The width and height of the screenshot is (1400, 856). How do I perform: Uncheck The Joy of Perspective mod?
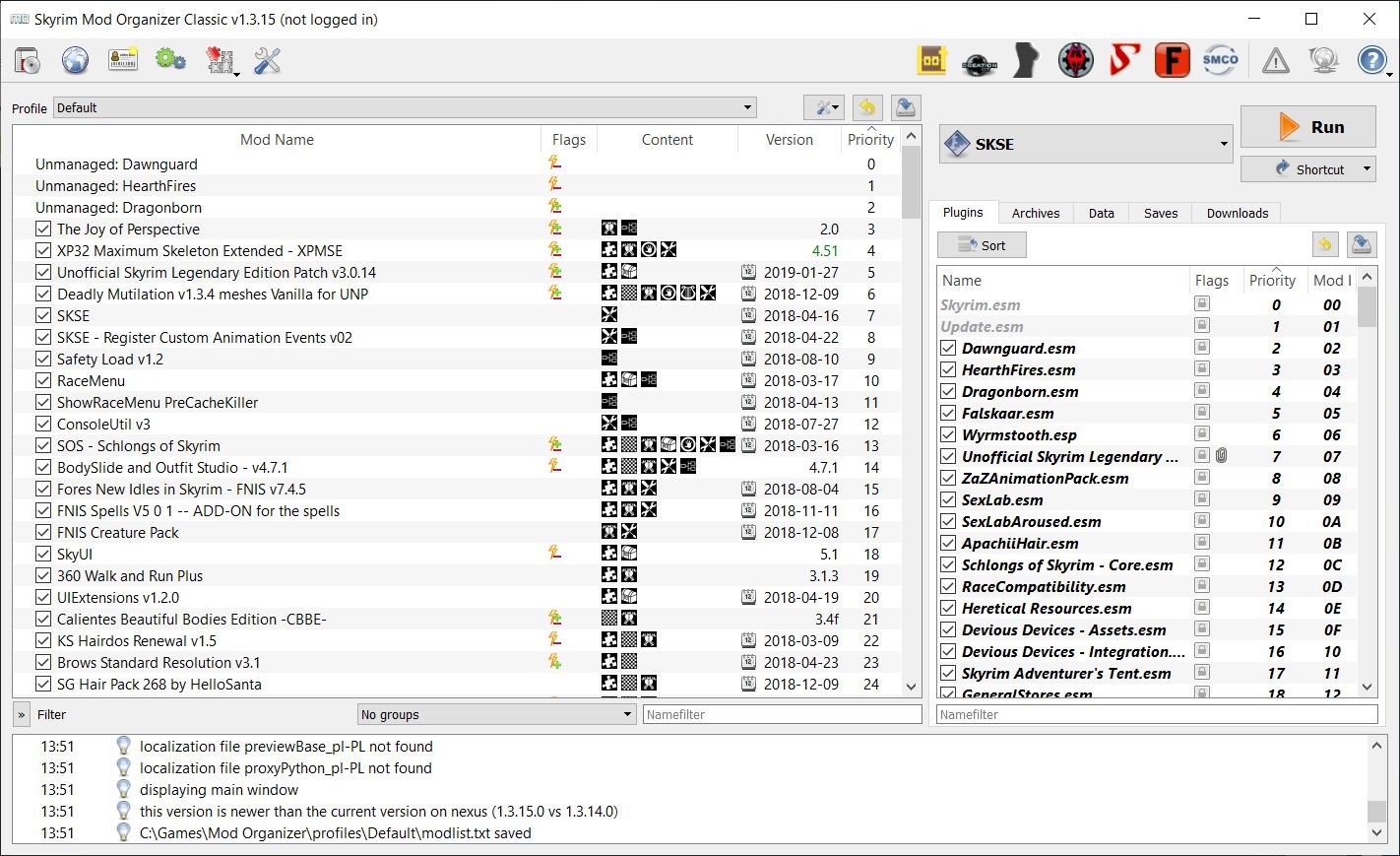point(43,229)
